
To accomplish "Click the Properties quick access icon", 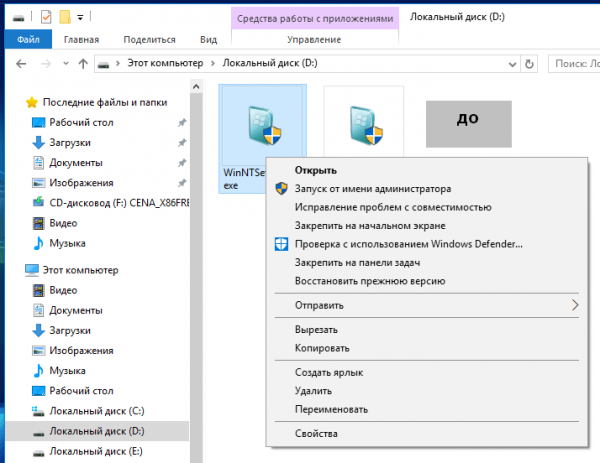I will [46, 17].
